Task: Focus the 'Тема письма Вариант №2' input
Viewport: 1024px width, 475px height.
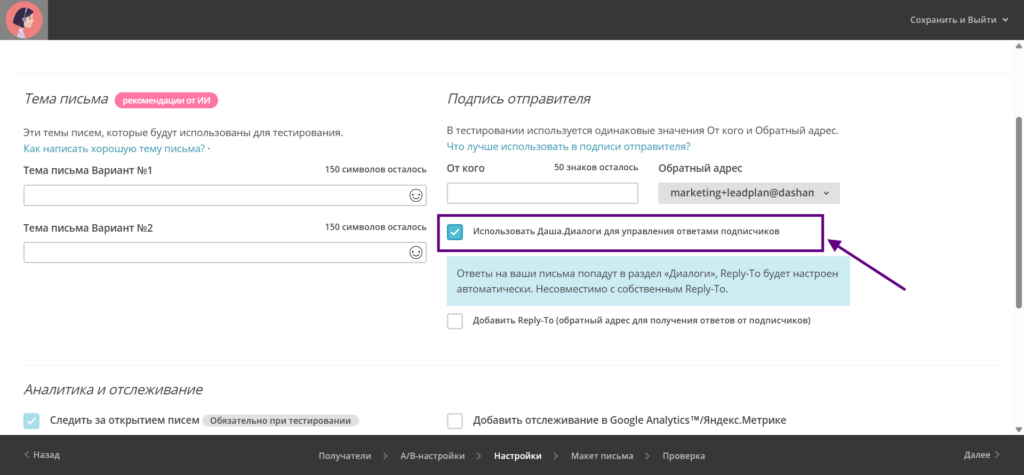Action: tap(225, 252)
